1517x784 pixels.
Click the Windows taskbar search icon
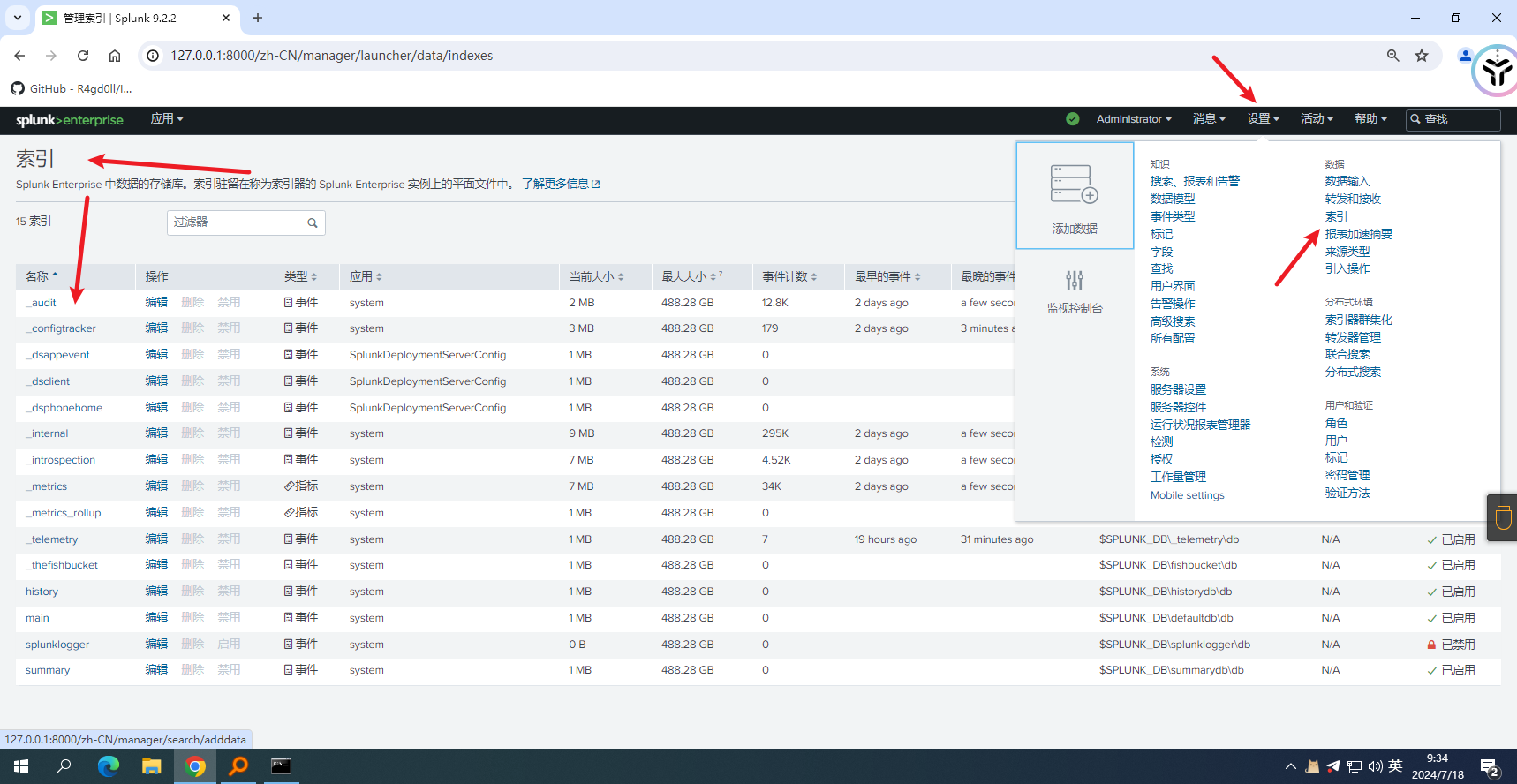pyautogui.click(x=64, y=766)
